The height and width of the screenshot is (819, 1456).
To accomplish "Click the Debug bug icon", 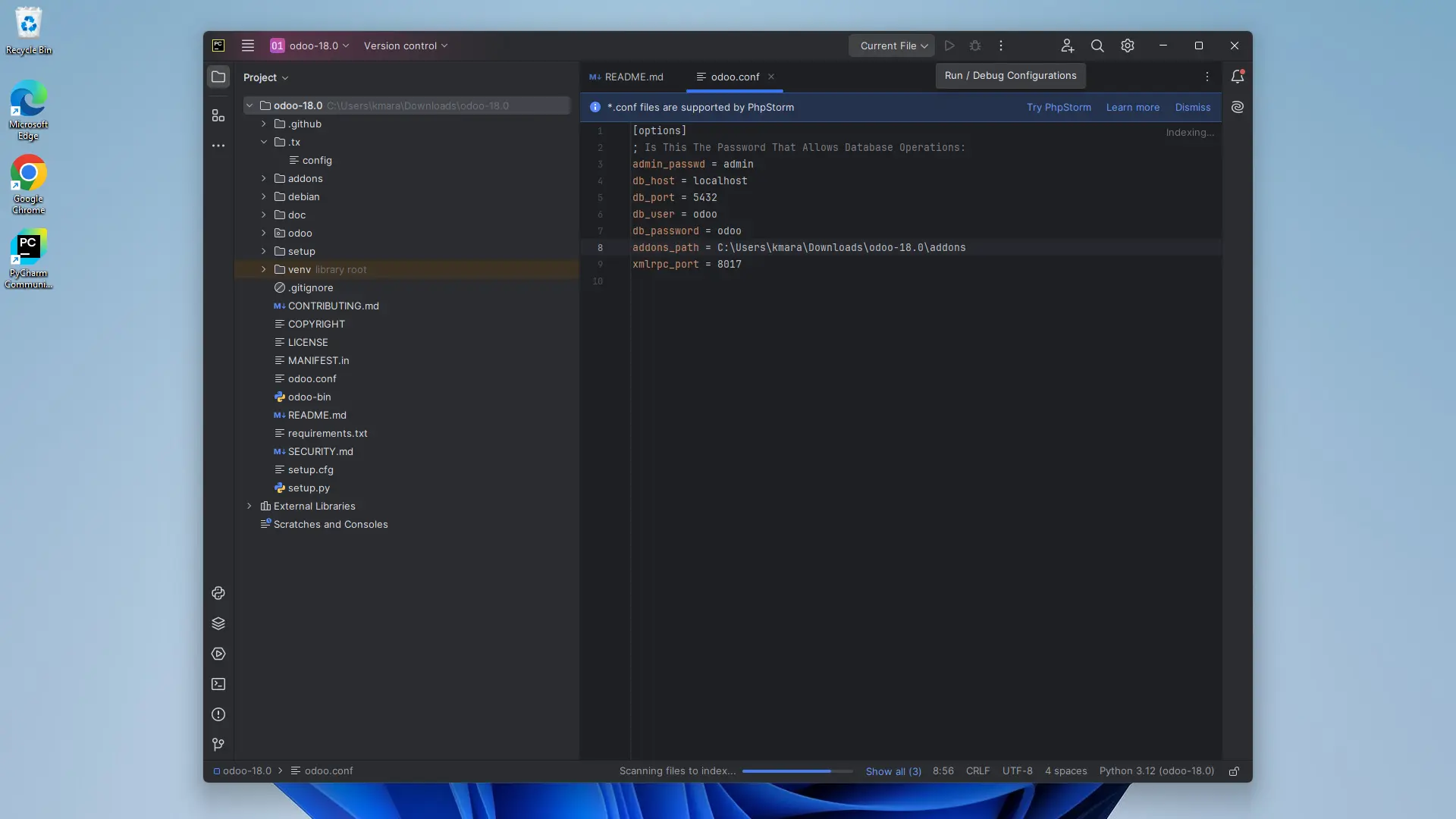I will pyautogui.click(x=975, y=45).
